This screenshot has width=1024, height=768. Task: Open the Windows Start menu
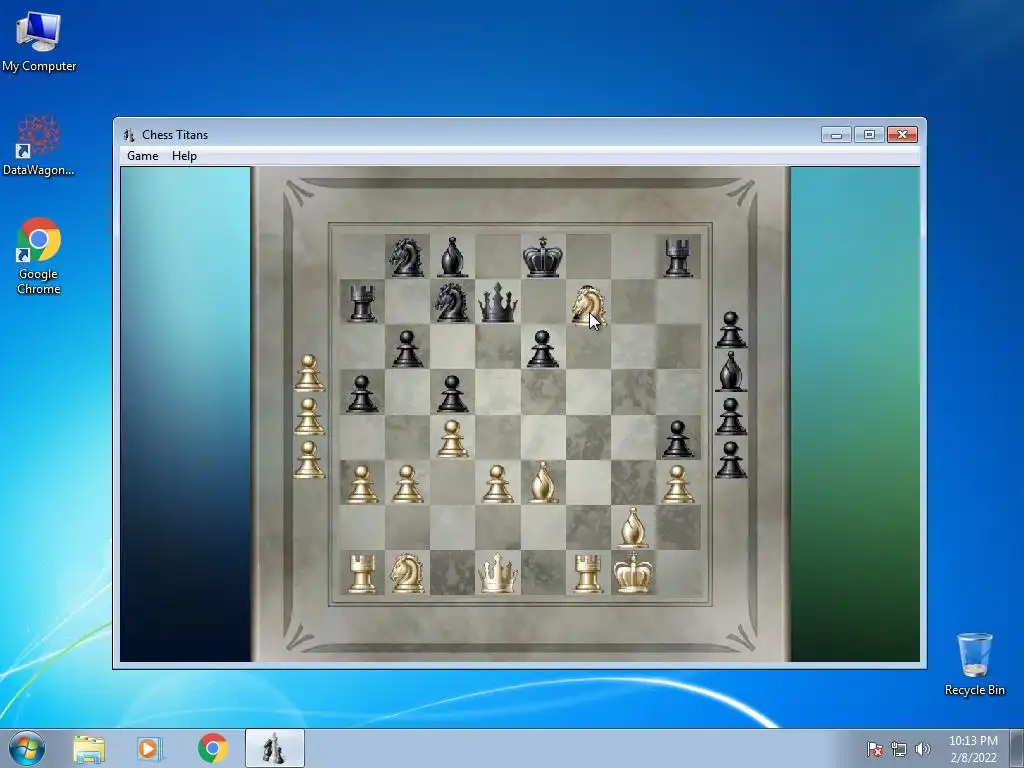point(27,748)
